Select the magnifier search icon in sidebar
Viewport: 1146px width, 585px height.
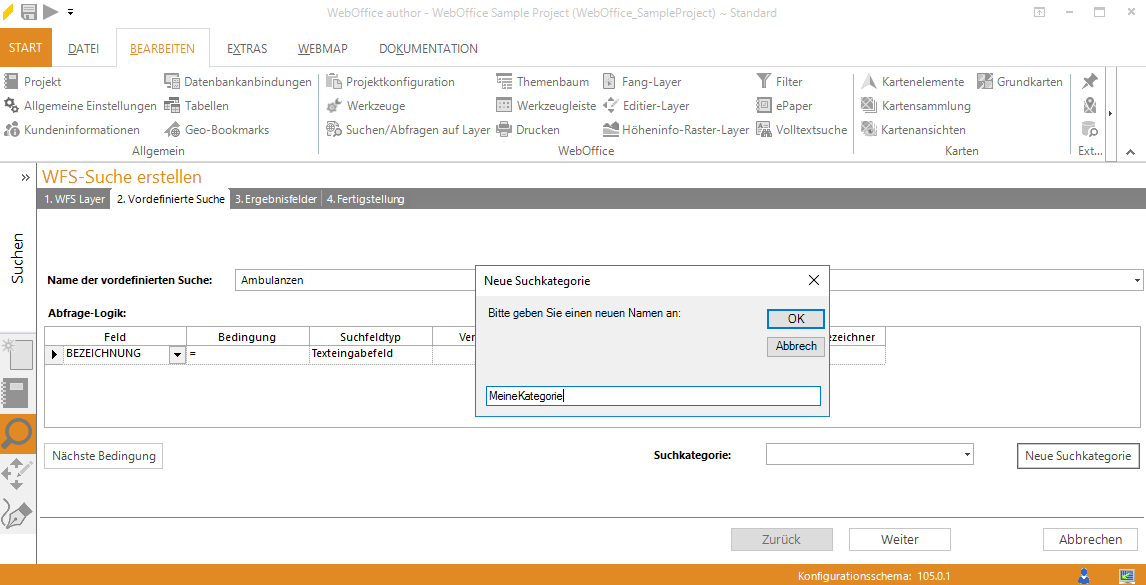click(18, 435)
